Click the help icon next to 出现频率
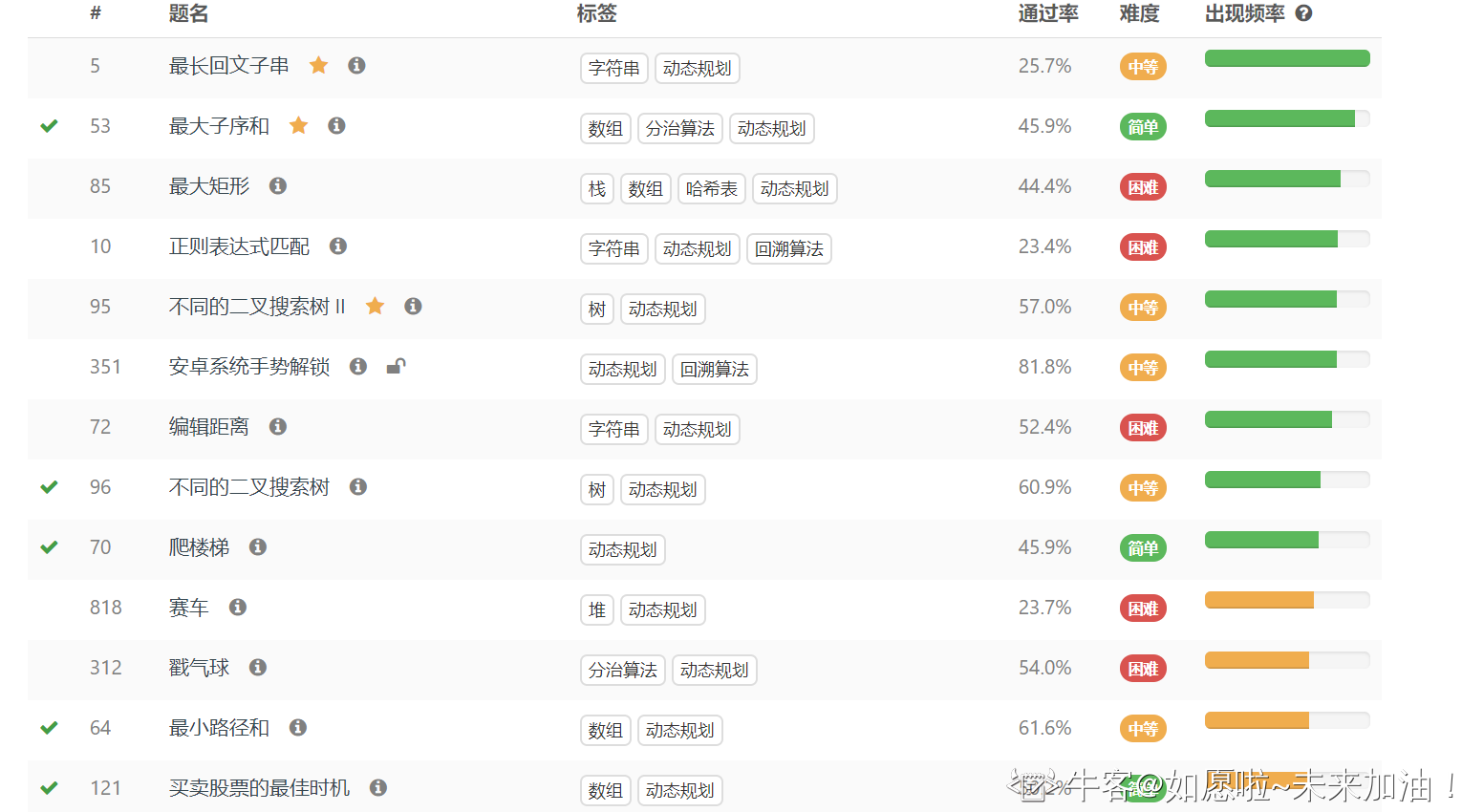 (1303, 13)
